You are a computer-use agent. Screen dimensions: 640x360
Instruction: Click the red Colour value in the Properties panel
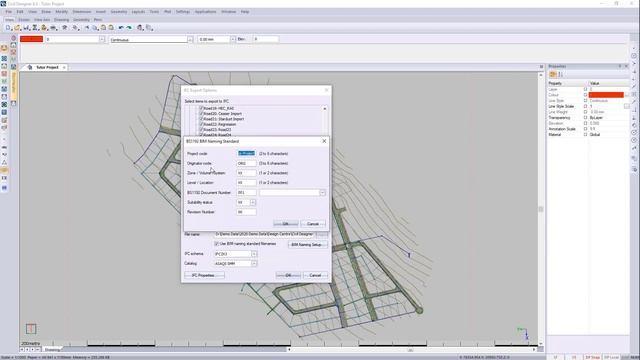[606, 95]
